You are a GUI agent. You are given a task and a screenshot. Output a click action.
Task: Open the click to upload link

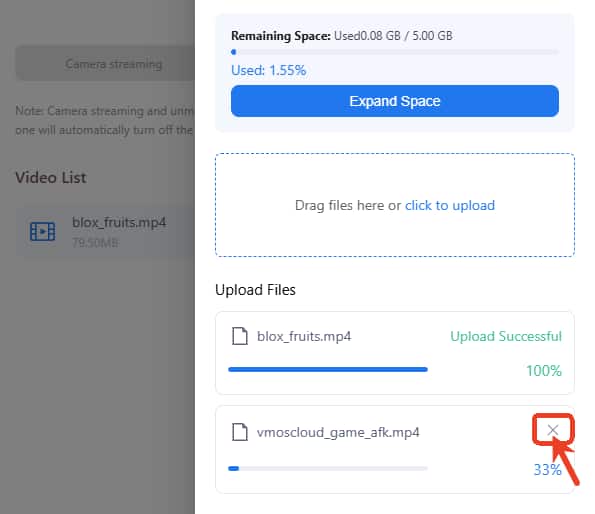pos(450,205)
